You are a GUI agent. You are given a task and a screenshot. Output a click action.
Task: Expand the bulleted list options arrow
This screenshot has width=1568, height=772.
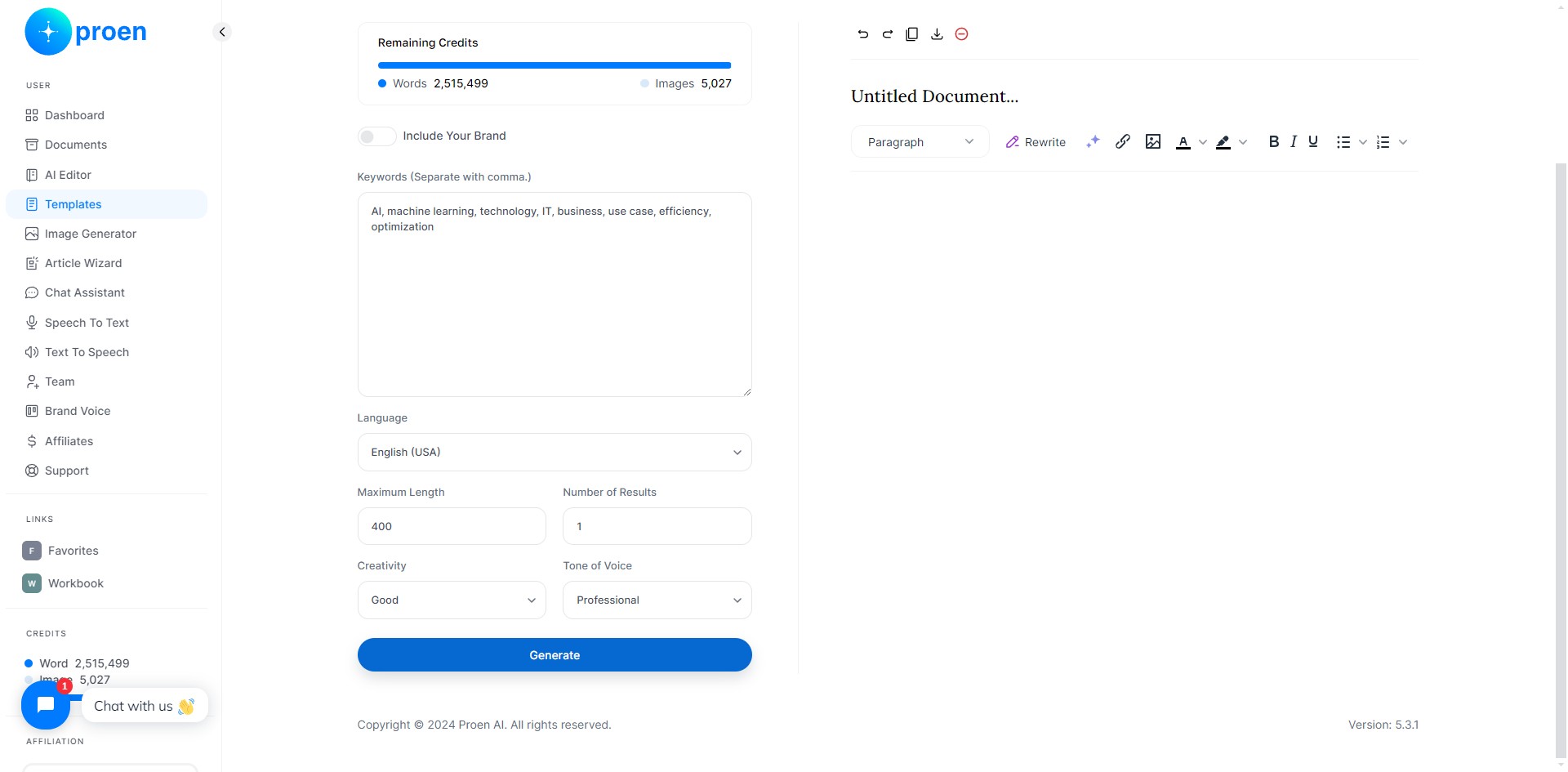[1363, 142]
